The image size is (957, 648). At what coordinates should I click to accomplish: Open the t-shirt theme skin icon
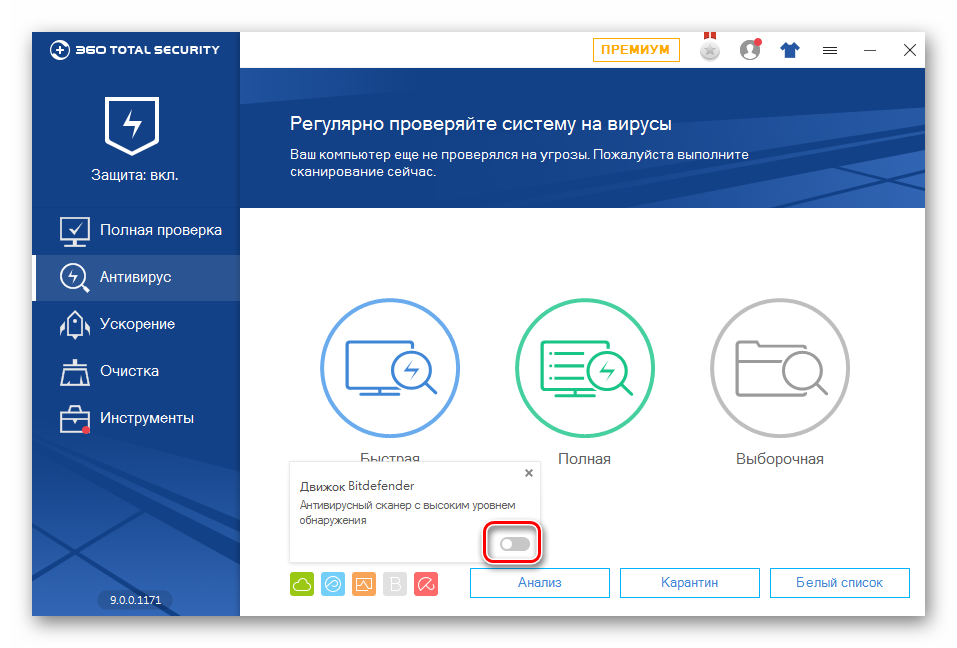coord(790,50)
